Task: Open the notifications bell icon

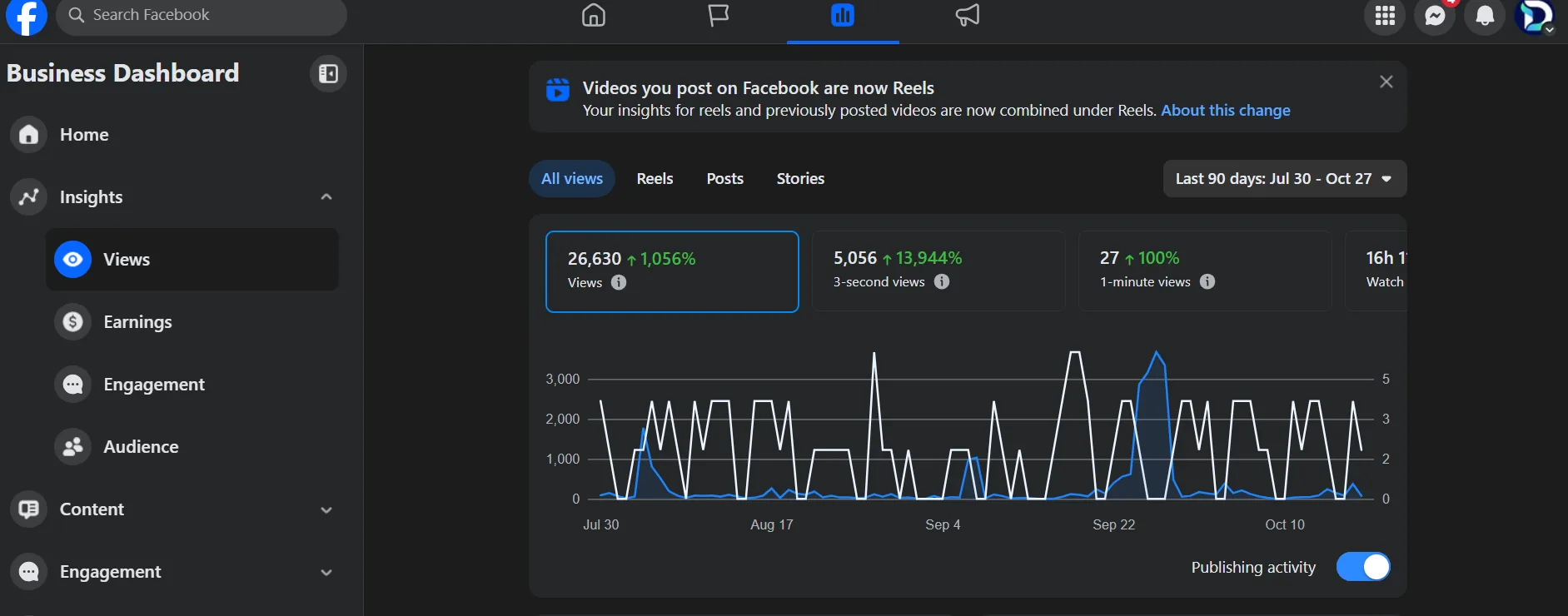Action: pyautogui.click(x=1485, y=16)
